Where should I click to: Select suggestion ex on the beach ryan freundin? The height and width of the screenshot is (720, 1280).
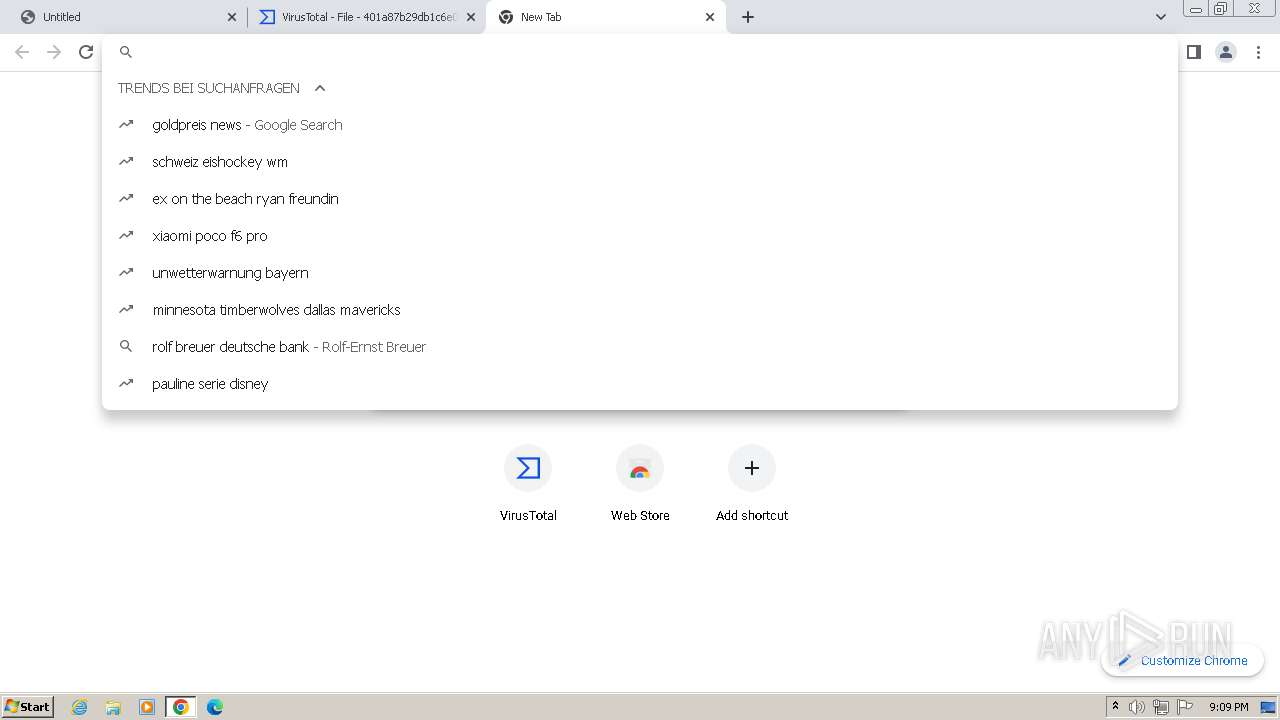pos(640,199)
